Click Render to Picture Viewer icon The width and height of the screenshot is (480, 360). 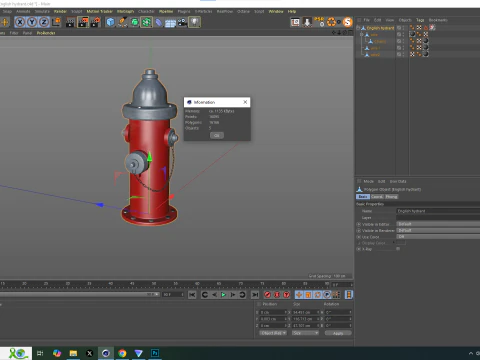pos(83,22)
